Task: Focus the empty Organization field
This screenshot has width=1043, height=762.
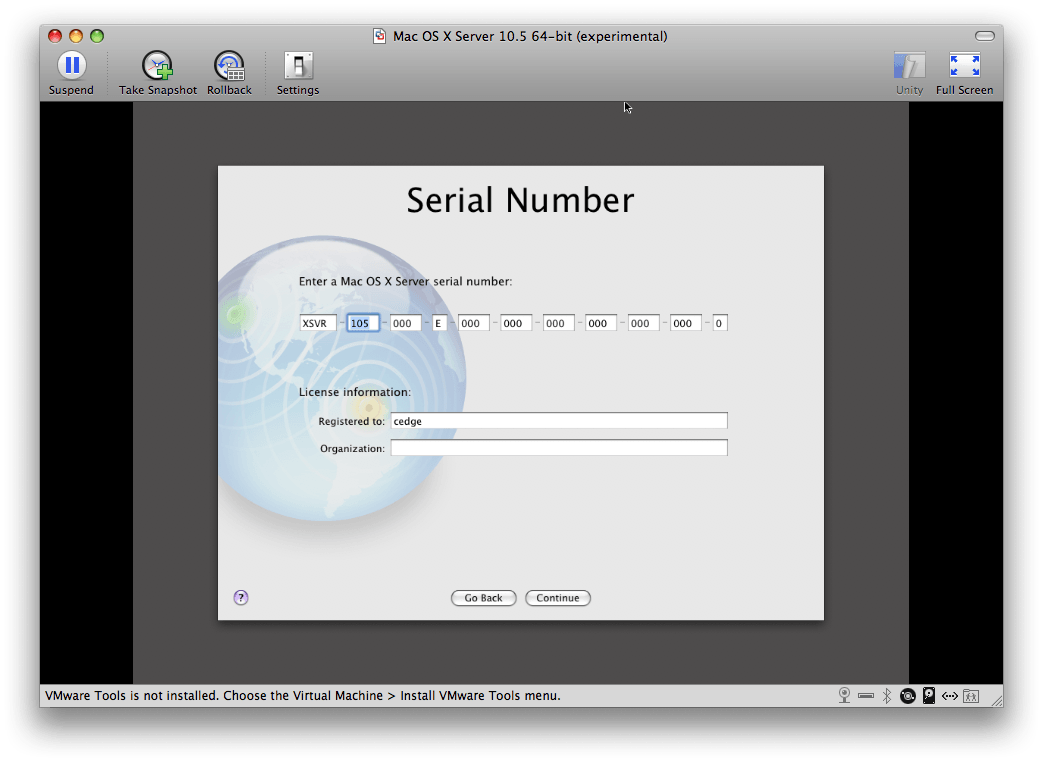Action: point(559,448)
